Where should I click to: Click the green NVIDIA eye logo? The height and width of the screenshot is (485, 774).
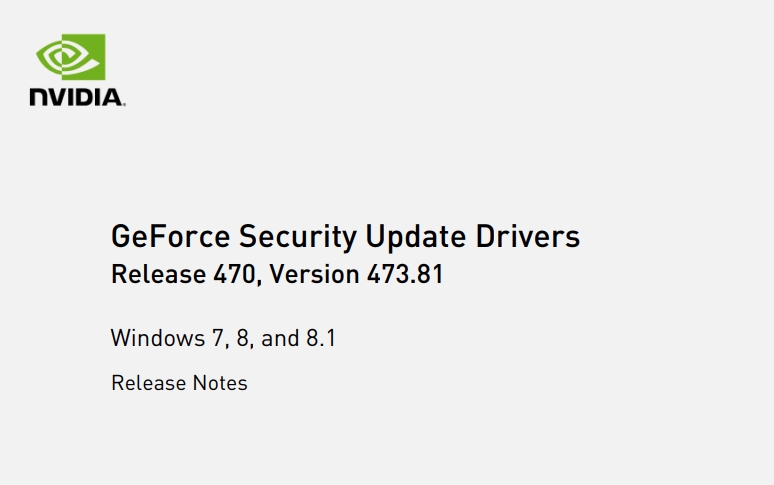pyautogui.click(x=71, y=57)
